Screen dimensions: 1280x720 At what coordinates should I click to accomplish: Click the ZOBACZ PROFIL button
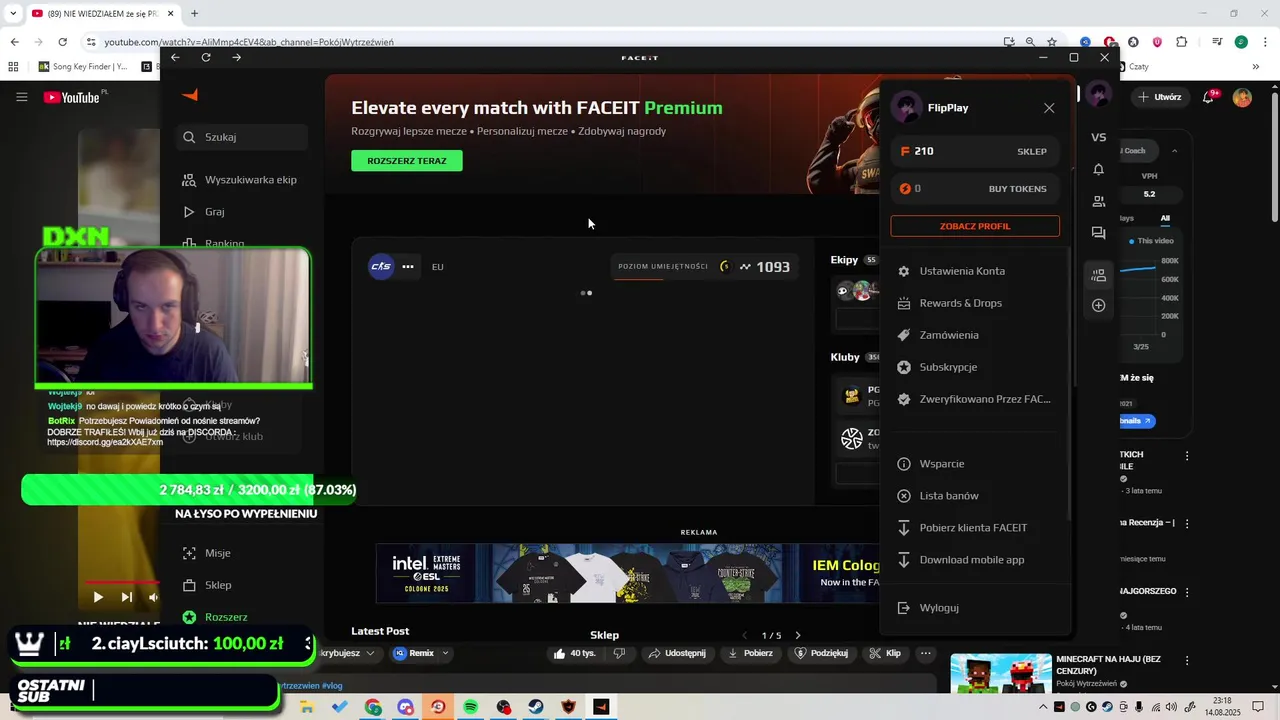click(975, 226)
